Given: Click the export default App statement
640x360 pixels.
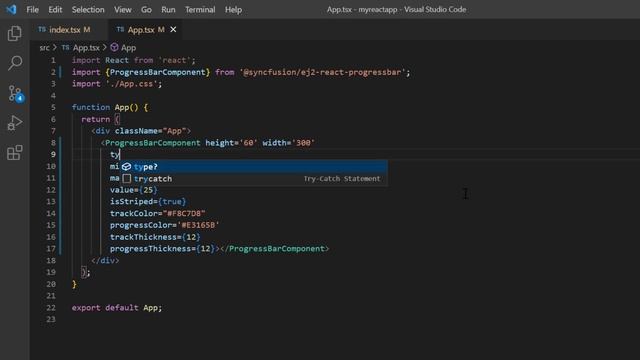Looking at the screenshot, I should tap(117, 307).
